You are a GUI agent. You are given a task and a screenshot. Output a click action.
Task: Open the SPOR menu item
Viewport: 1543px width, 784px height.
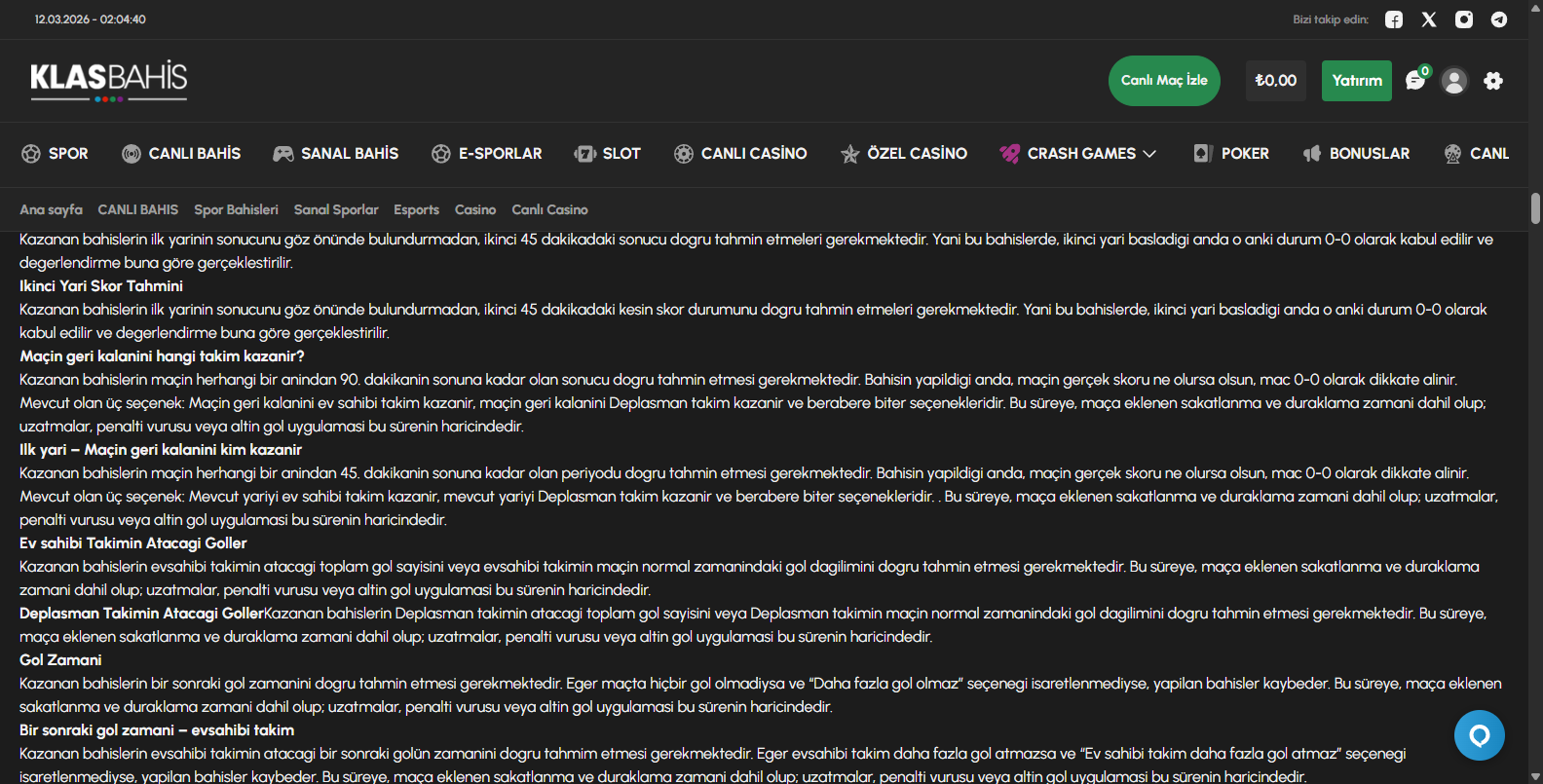click(x=56, y=154)
